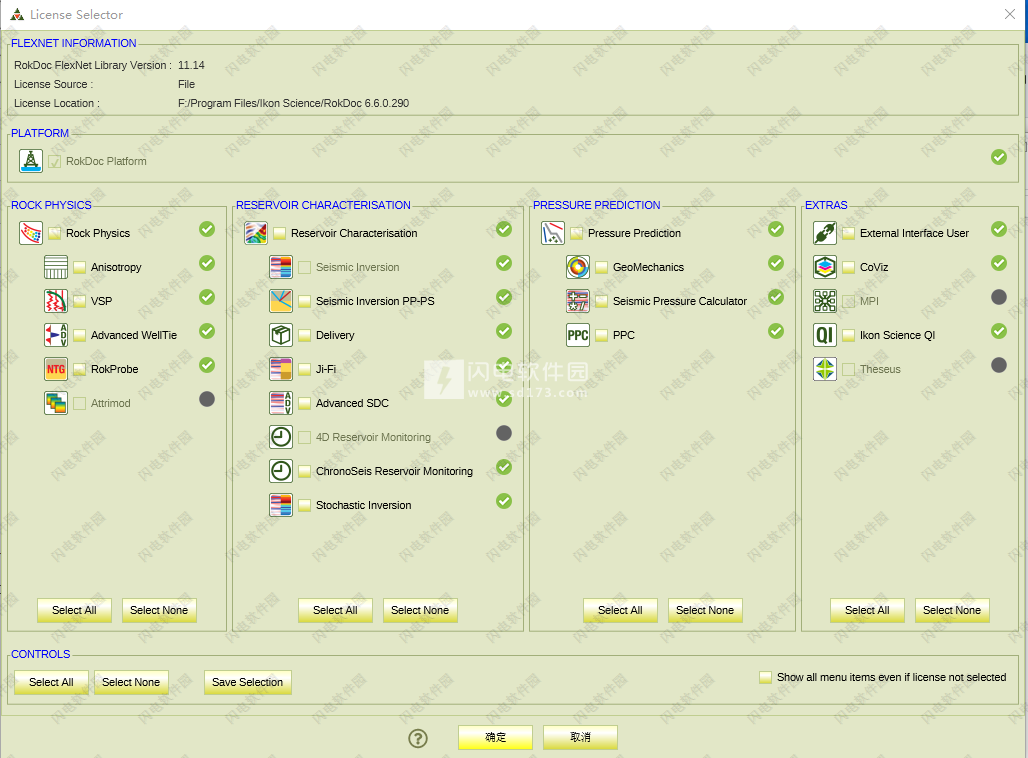This screenshot has width=1028, height=758.
Task: Click the RokDoc Platform oil rig icon
Action: [31, 161]
